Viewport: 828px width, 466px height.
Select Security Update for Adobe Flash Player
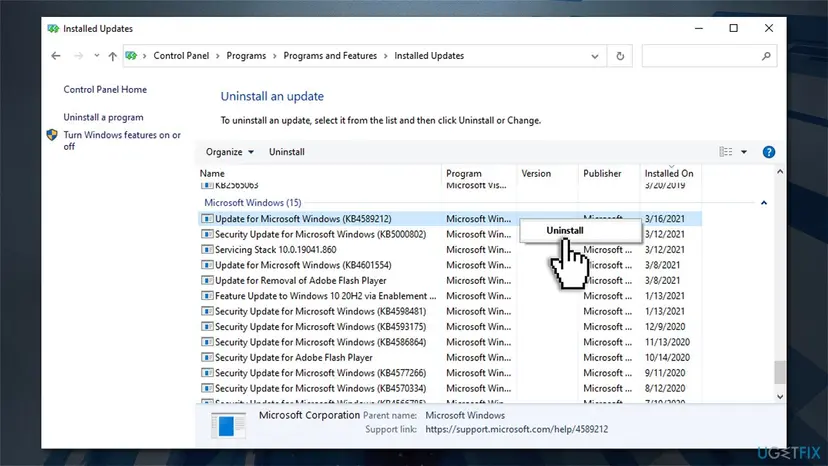coord(450,358)
